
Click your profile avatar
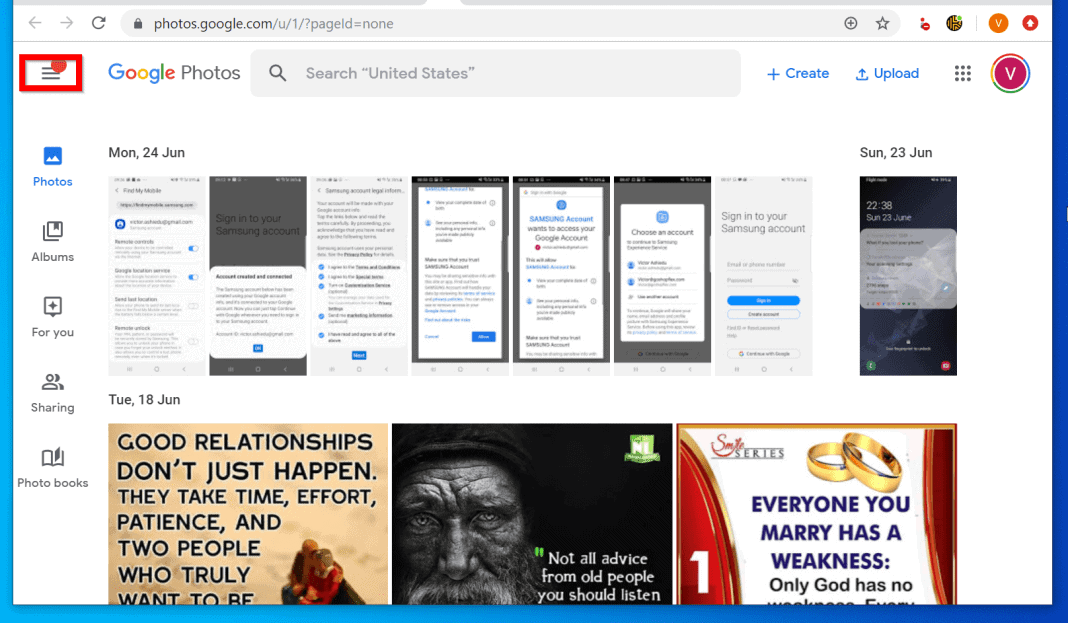tap(1010, 73)
